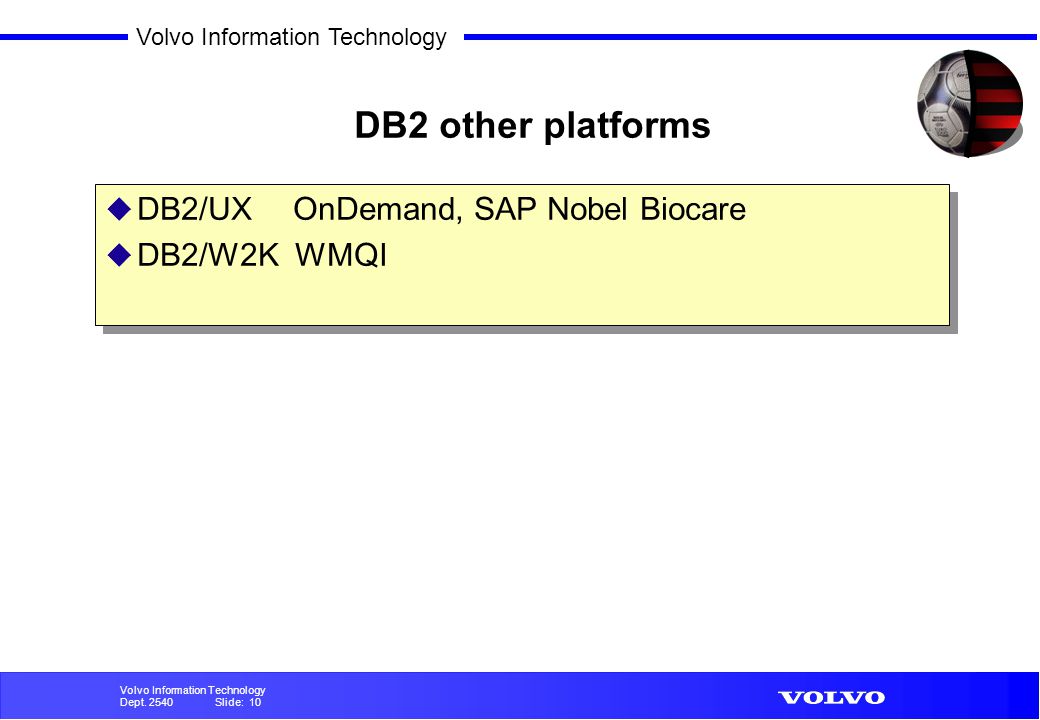The image size is (1040, 720).
Task: Click the 'Slide: 10' footer text
Action: point(238,702)
